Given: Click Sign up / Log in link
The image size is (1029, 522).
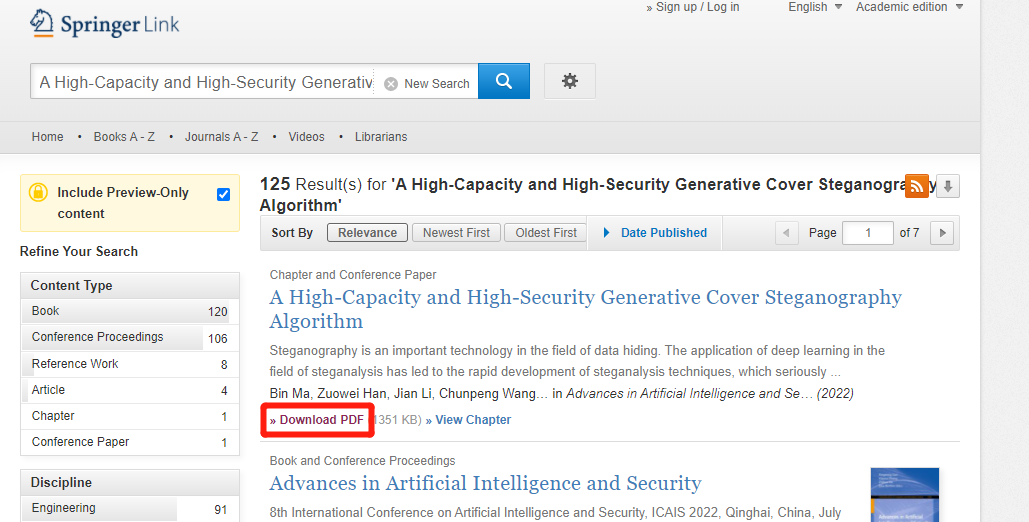Looking at the screenshot, I should pyautogui.click(x=697, y=7).
